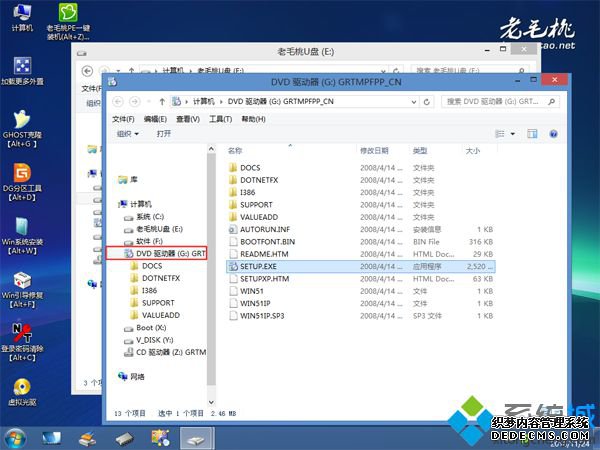Image resolution: width=600 pixels, height=450 pixels.
Task: Select 软件 (F:) drive in tree
Action: [144, 241]
